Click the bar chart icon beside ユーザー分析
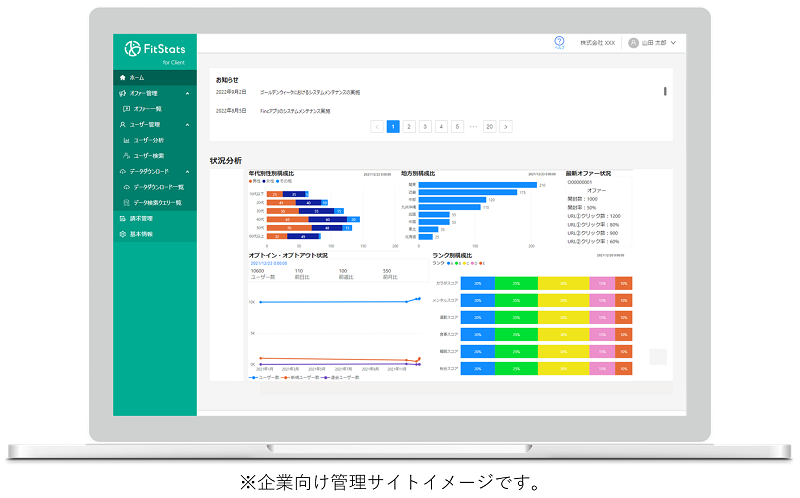800x498 pixels. coord(127,140)
